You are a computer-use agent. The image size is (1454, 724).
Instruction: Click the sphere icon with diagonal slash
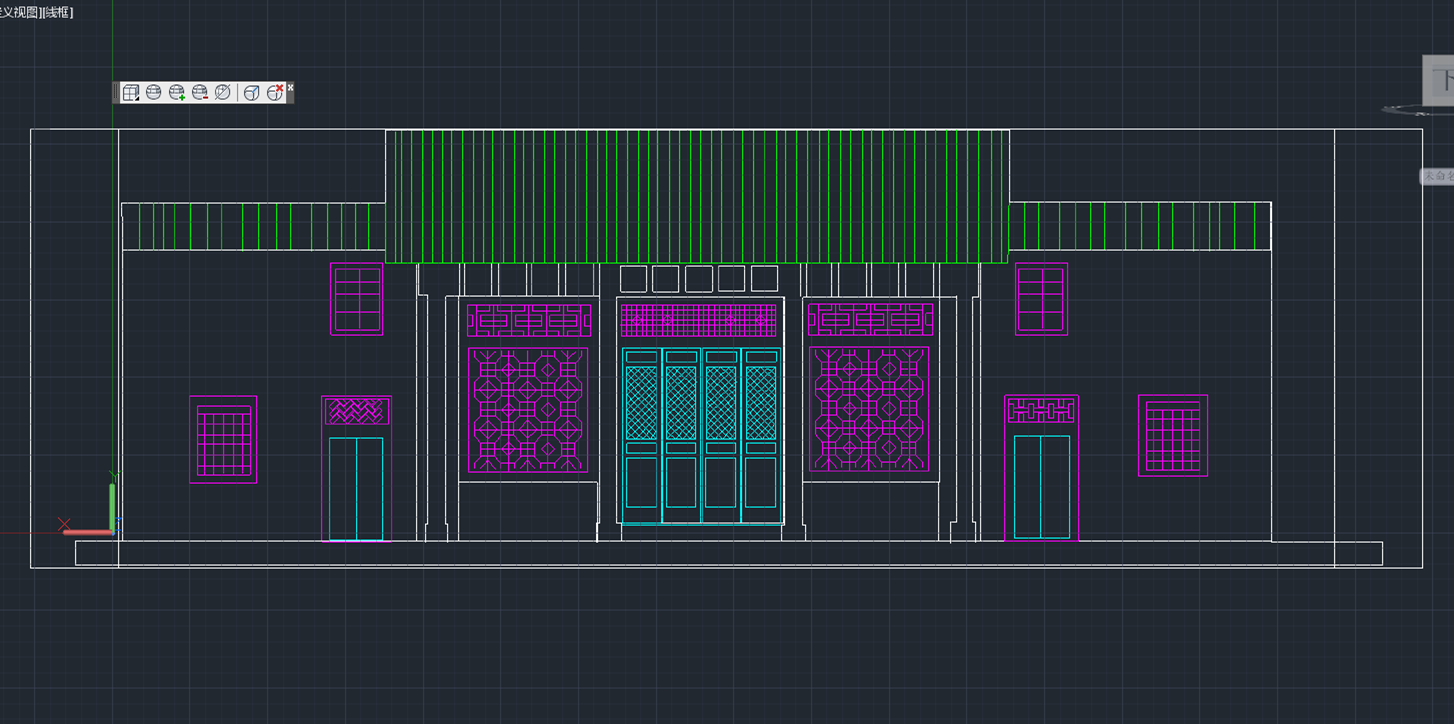223,92
